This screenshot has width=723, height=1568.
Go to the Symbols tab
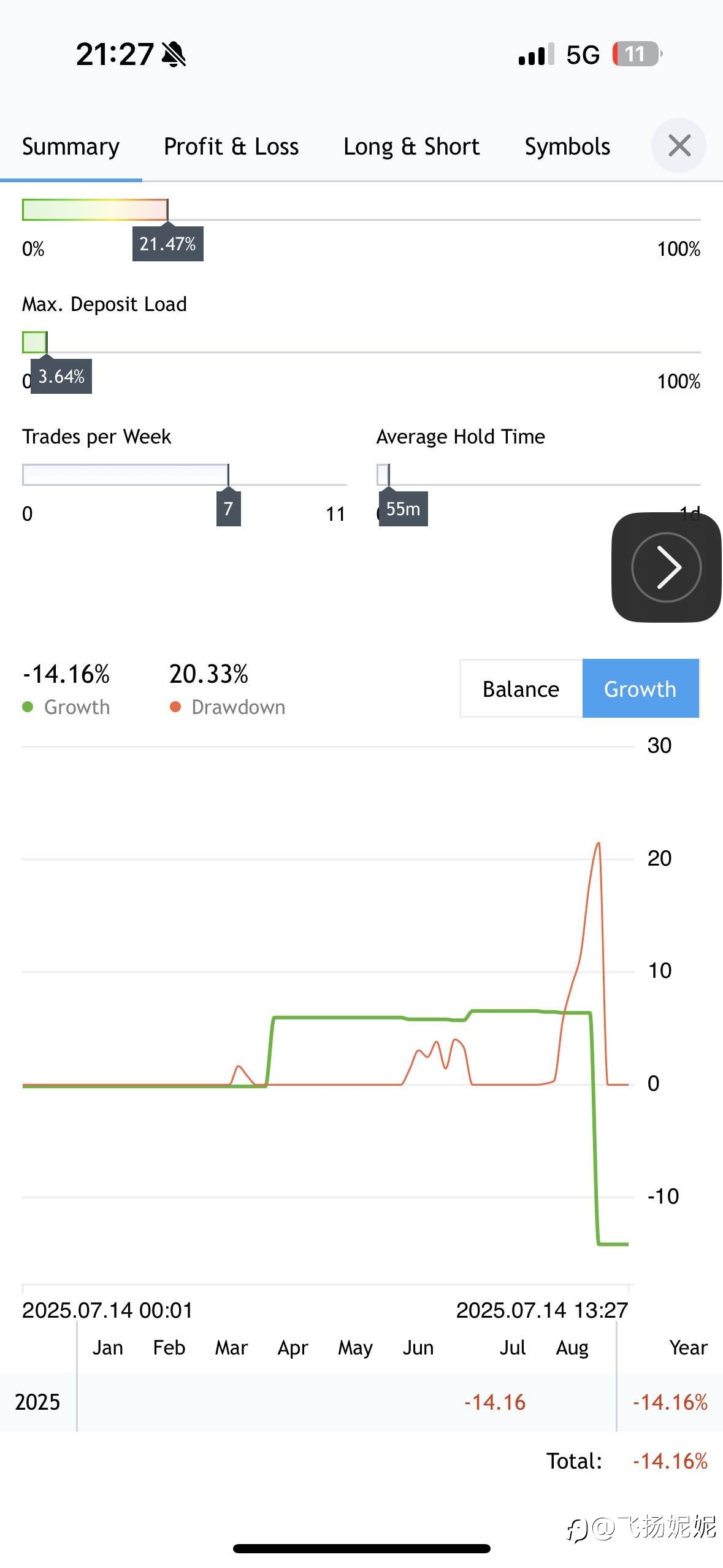(567, 147)
